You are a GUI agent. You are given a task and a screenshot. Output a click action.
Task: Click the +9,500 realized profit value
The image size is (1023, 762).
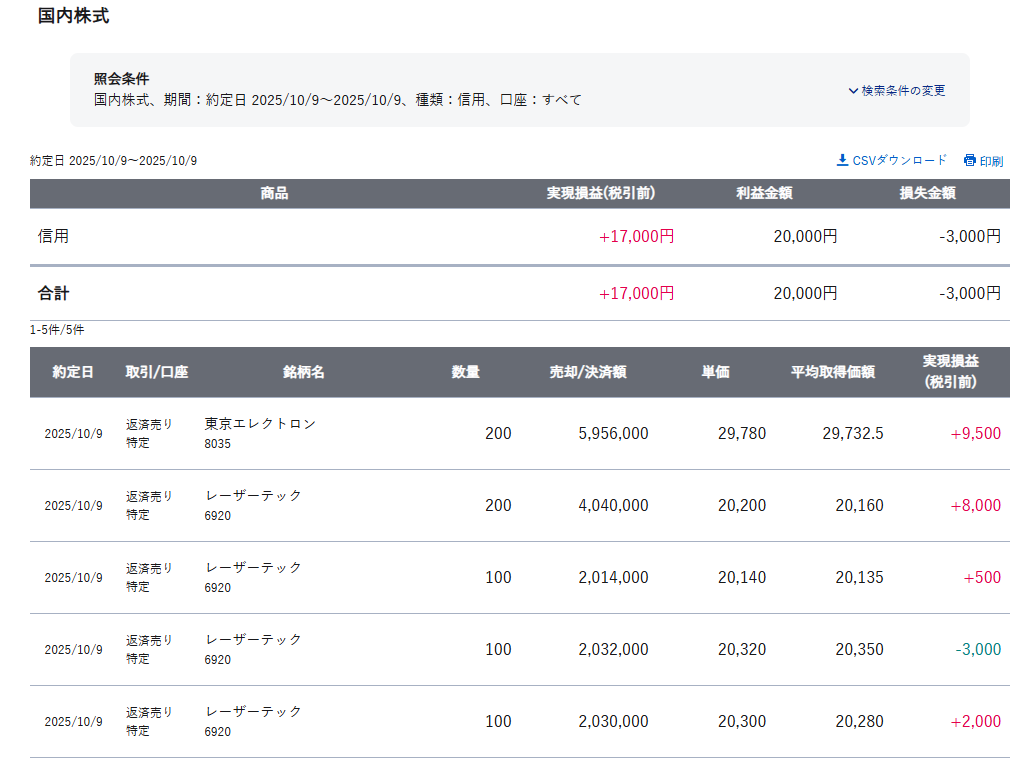click(975, 434)
